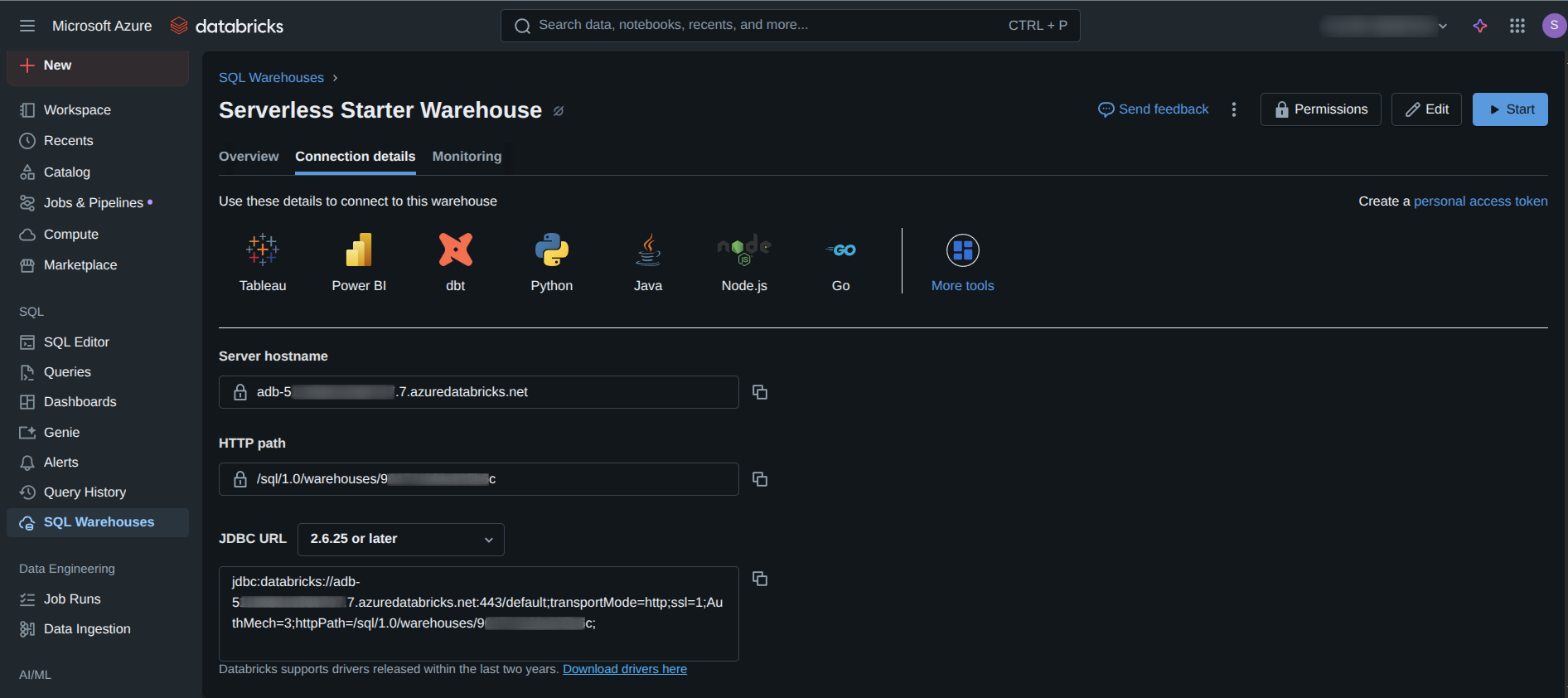Click the Node.js connector icon

point(744,250)
